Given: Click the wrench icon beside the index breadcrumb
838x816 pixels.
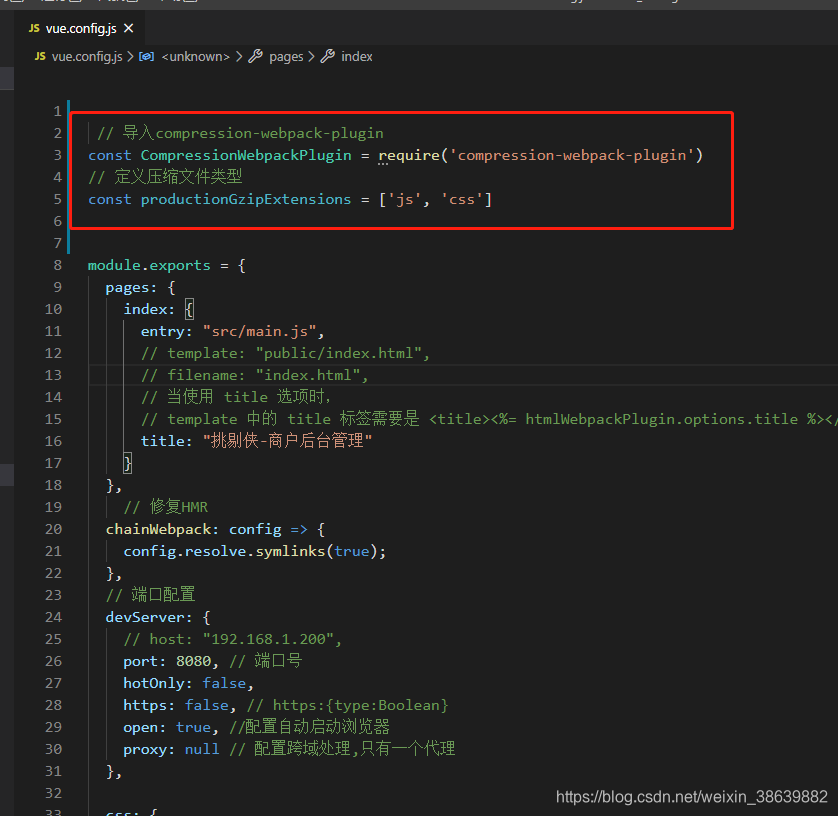Looking at the screenshot, I should 326,56.
